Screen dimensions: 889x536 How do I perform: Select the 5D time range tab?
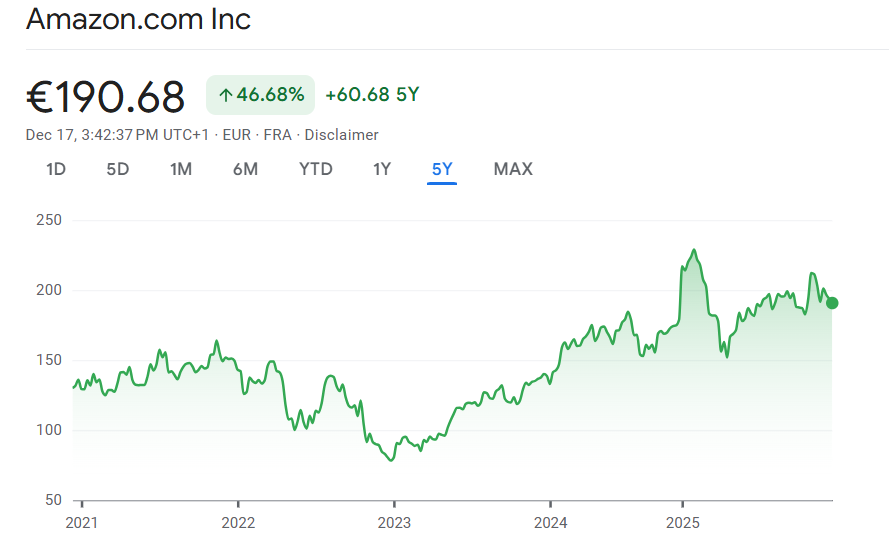(118, 169)
